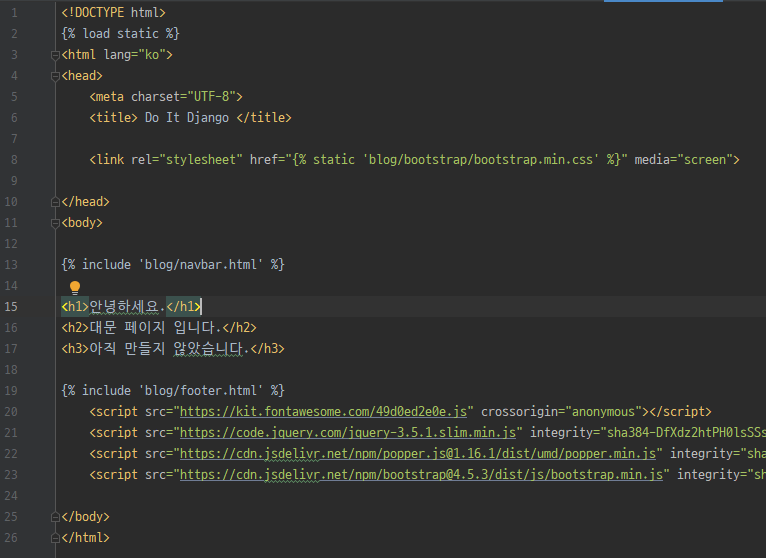The width and height of the screenshot is (766, 558).
Task: Click the media="screen" attribute
Action: [683, 160]
